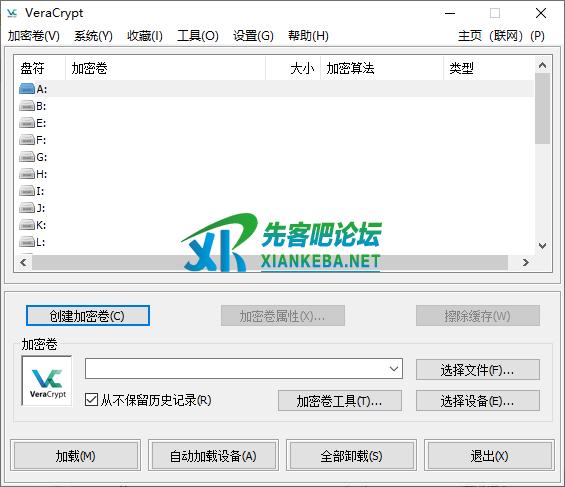Screen dimensions: 565x487
Task: Select the I: drive icon
Action: [x=27, y=191]
